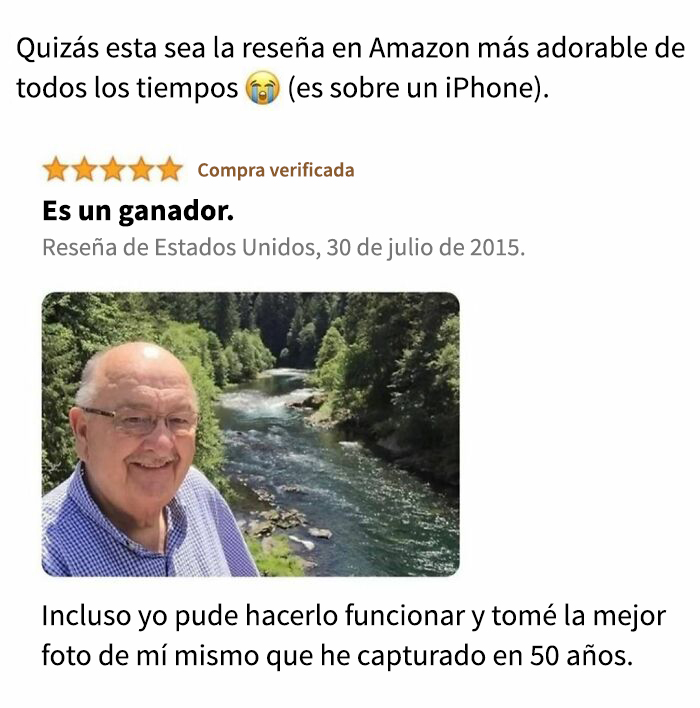Select the third rating star
700x708 pixels.
pos(113,169)
